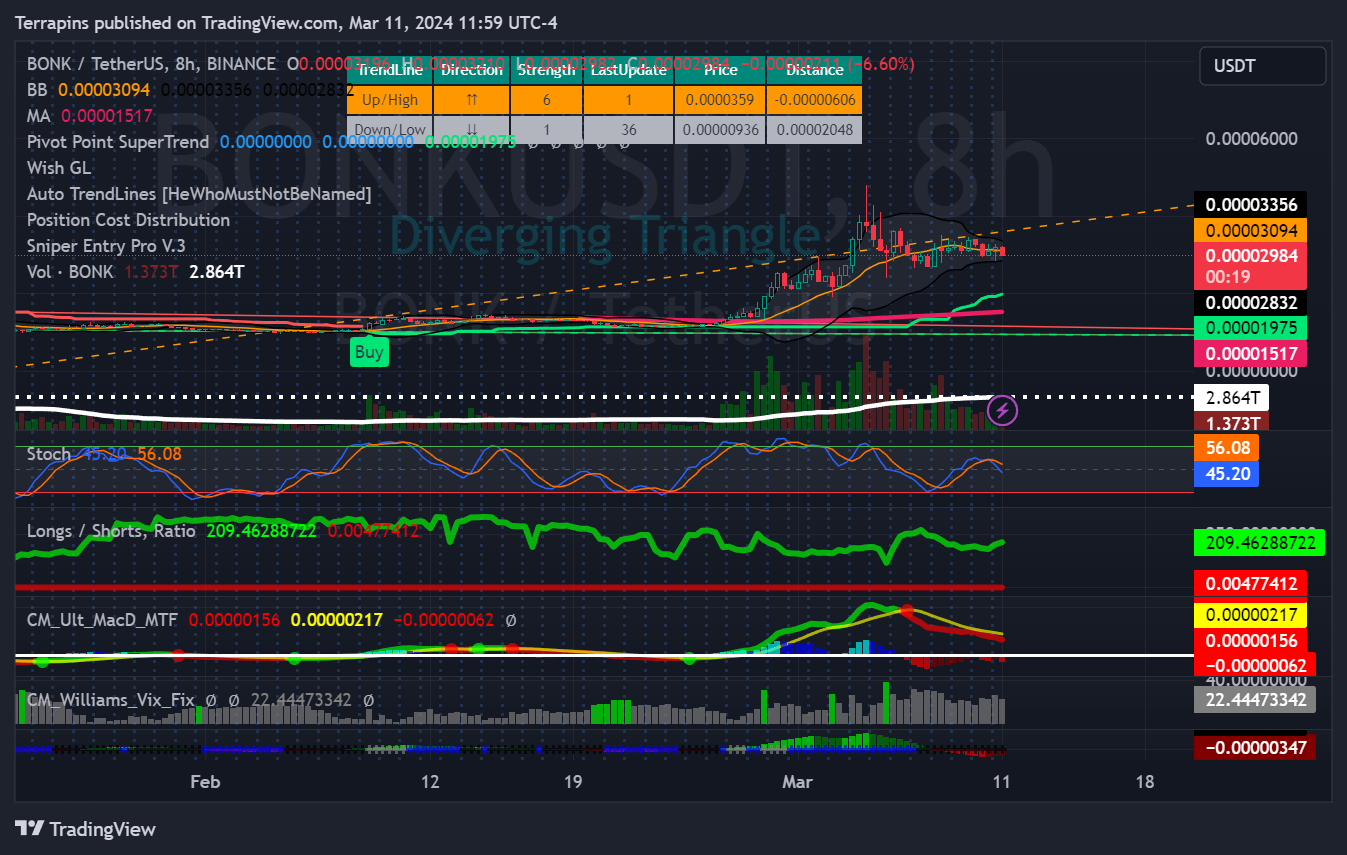The height and width of the screenshot is (855, 1347).
Task: Click the Feb date on the time axis
Action: pos(204,781)
